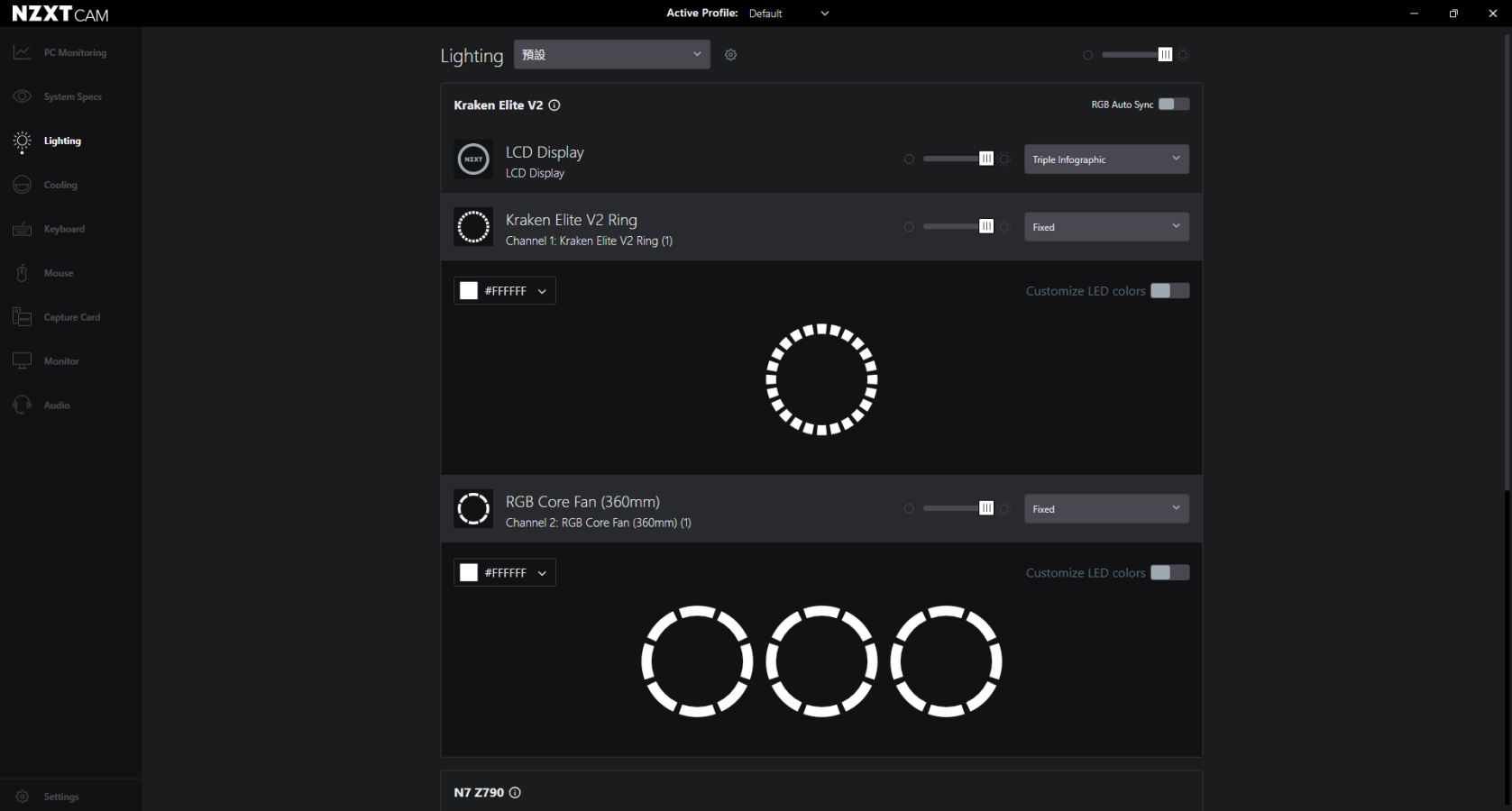Open Settings in the sidebar
Screen dimensions: 1512x811
point(61,797)
